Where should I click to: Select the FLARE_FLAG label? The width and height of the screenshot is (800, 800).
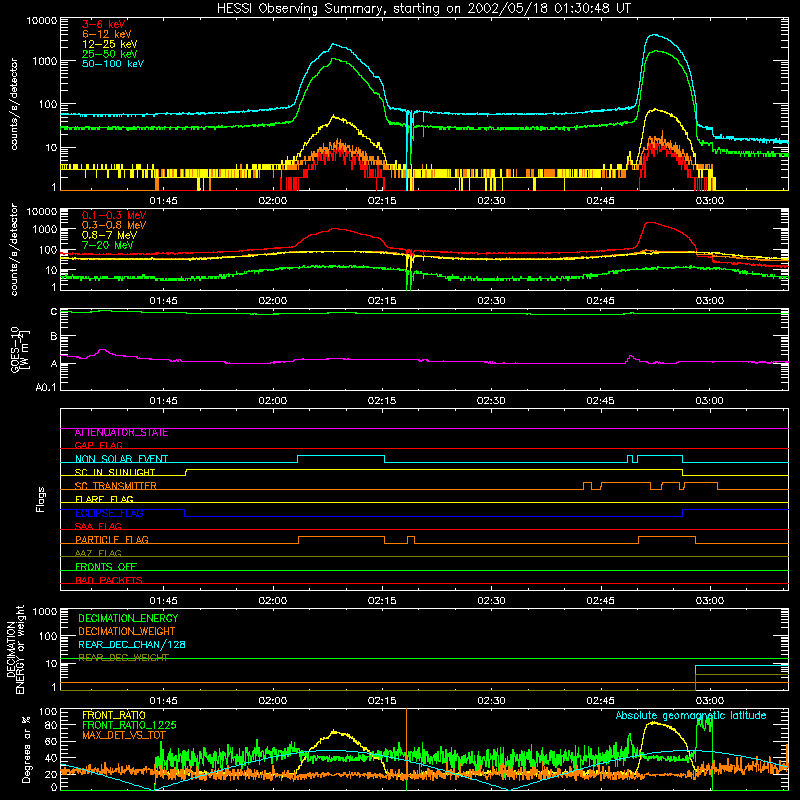coord(104,499)
